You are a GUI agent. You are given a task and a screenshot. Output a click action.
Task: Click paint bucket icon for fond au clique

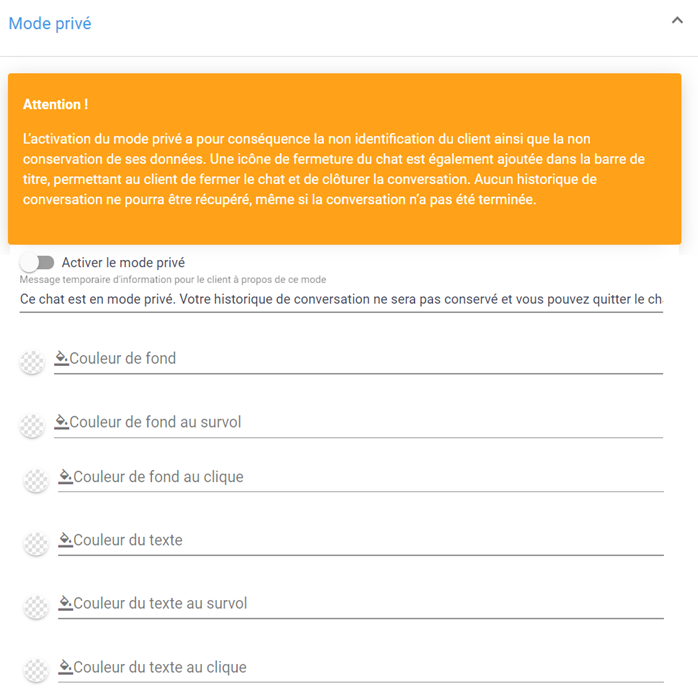click(65, 477)
